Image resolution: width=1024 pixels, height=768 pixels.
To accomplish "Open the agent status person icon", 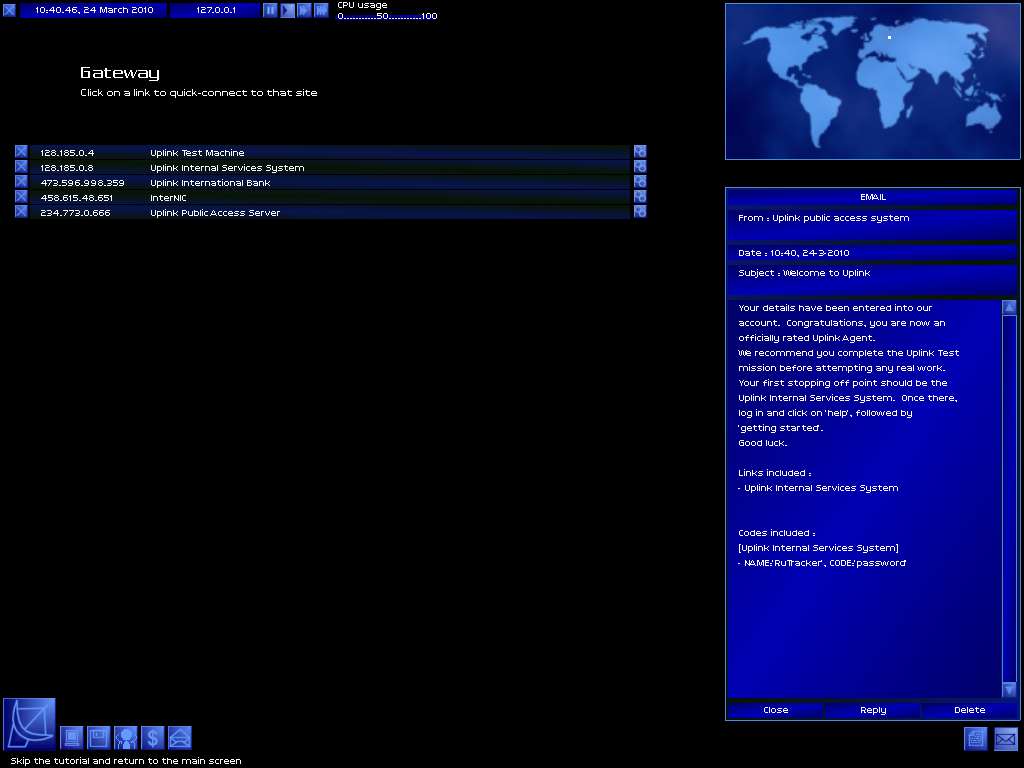I will [x=125, y=738].
